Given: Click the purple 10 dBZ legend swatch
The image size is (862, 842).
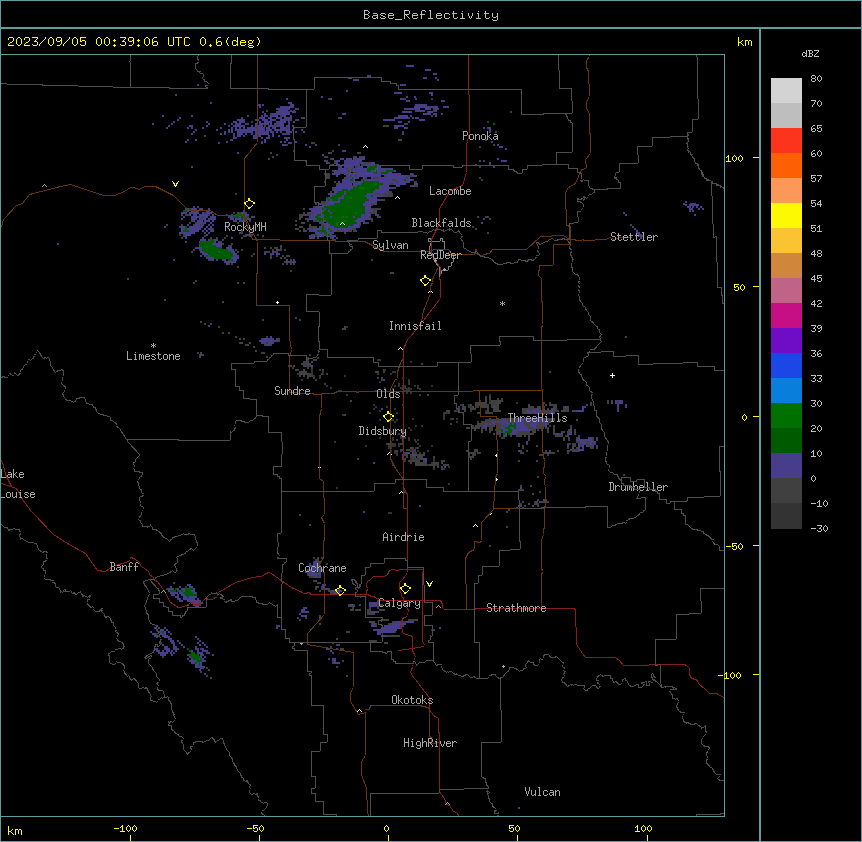Looking at the screenshot, I should click(786, 466).
